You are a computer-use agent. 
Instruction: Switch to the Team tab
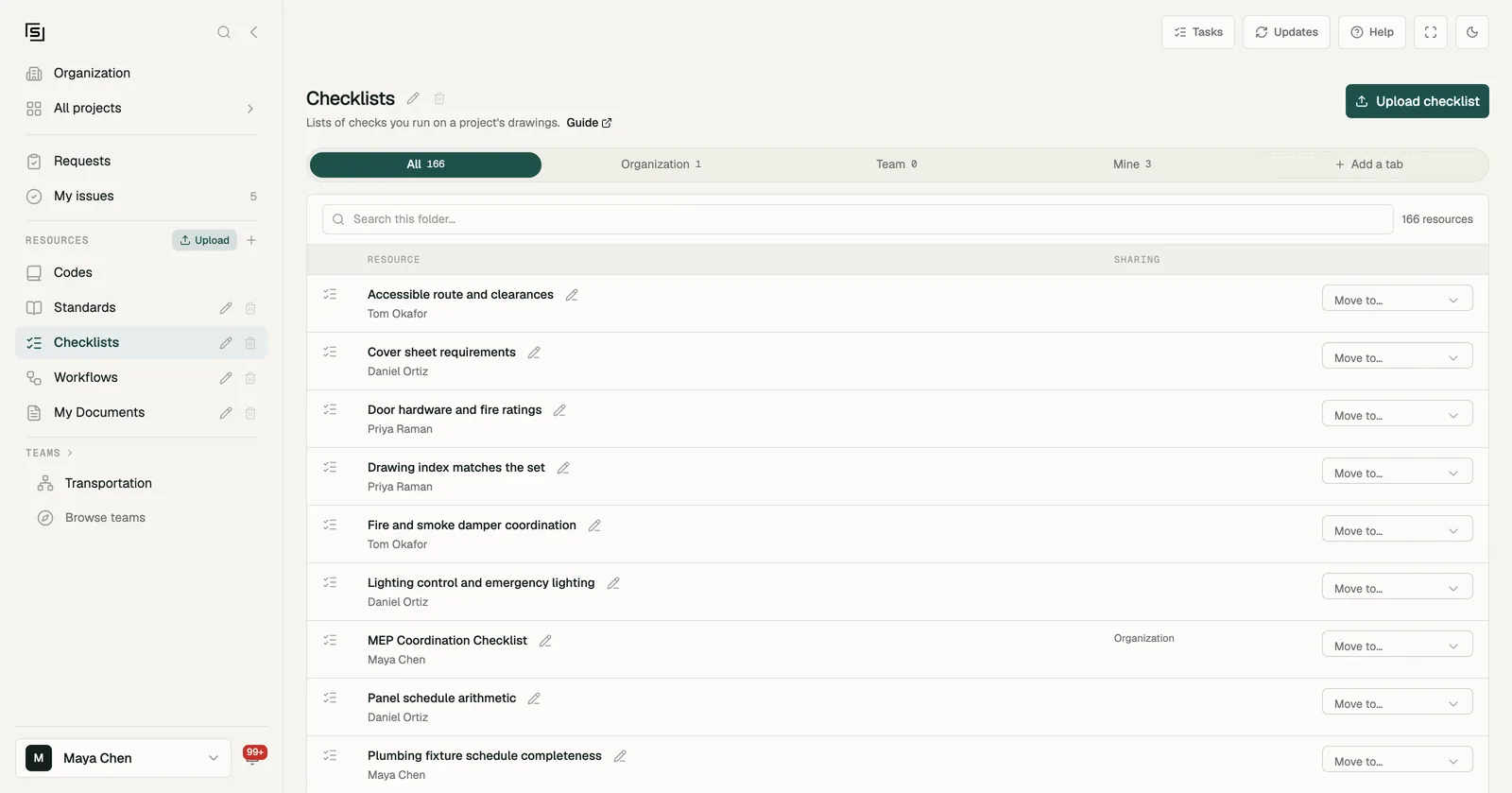point(896,164)
